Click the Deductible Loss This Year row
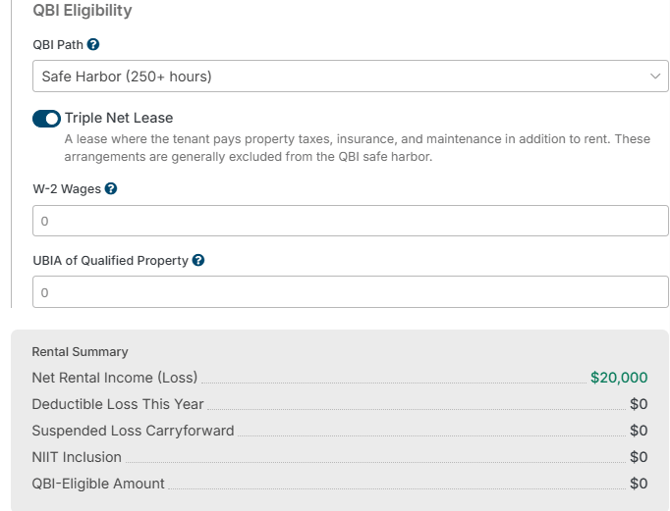Screen dimensions: 670x511 pos(340,404)
